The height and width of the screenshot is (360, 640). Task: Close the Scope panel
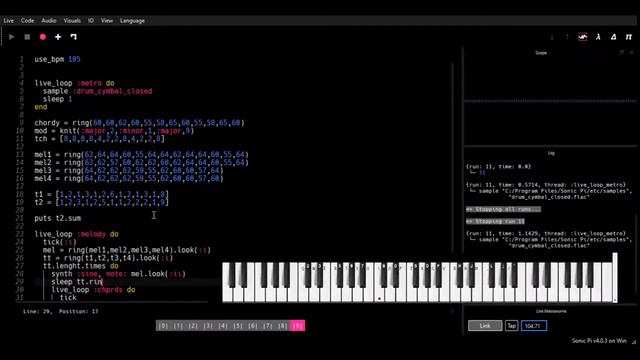[x=631, y=53]
